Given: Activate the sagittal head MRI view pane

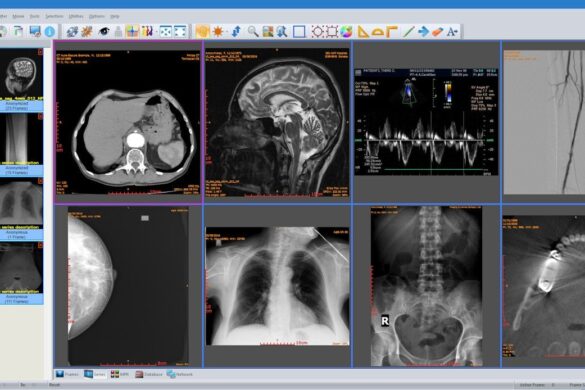Looking at the screenshot, I should click(x=278, y=122).
